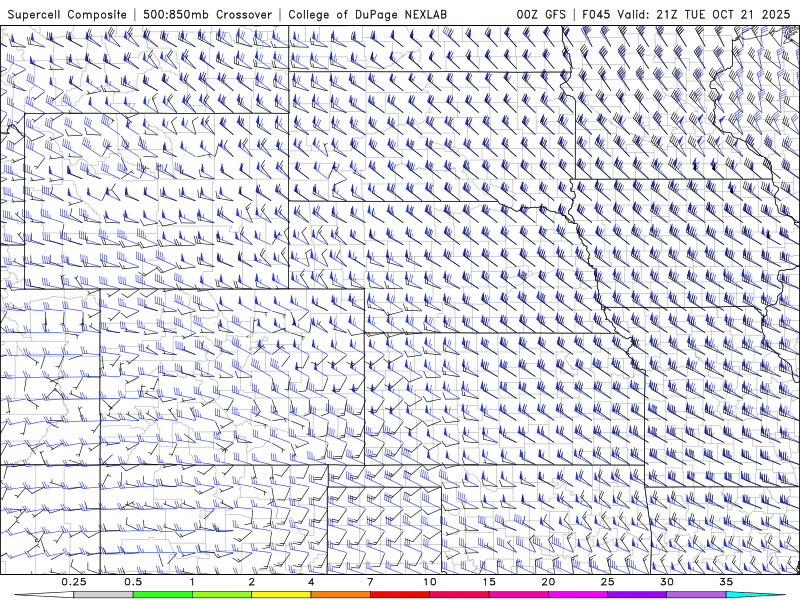This screenshot has width=800, height=600.
Task: Click the F045 Valid time stamp text
Action: 686,14
